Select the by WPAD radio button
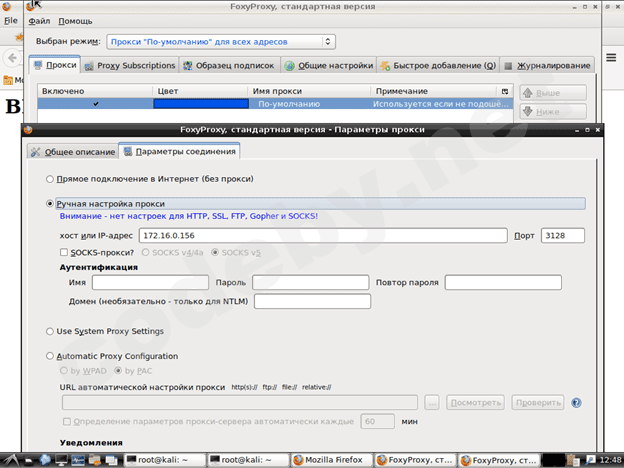The image size is (624, 468). [x=64, y=371]
